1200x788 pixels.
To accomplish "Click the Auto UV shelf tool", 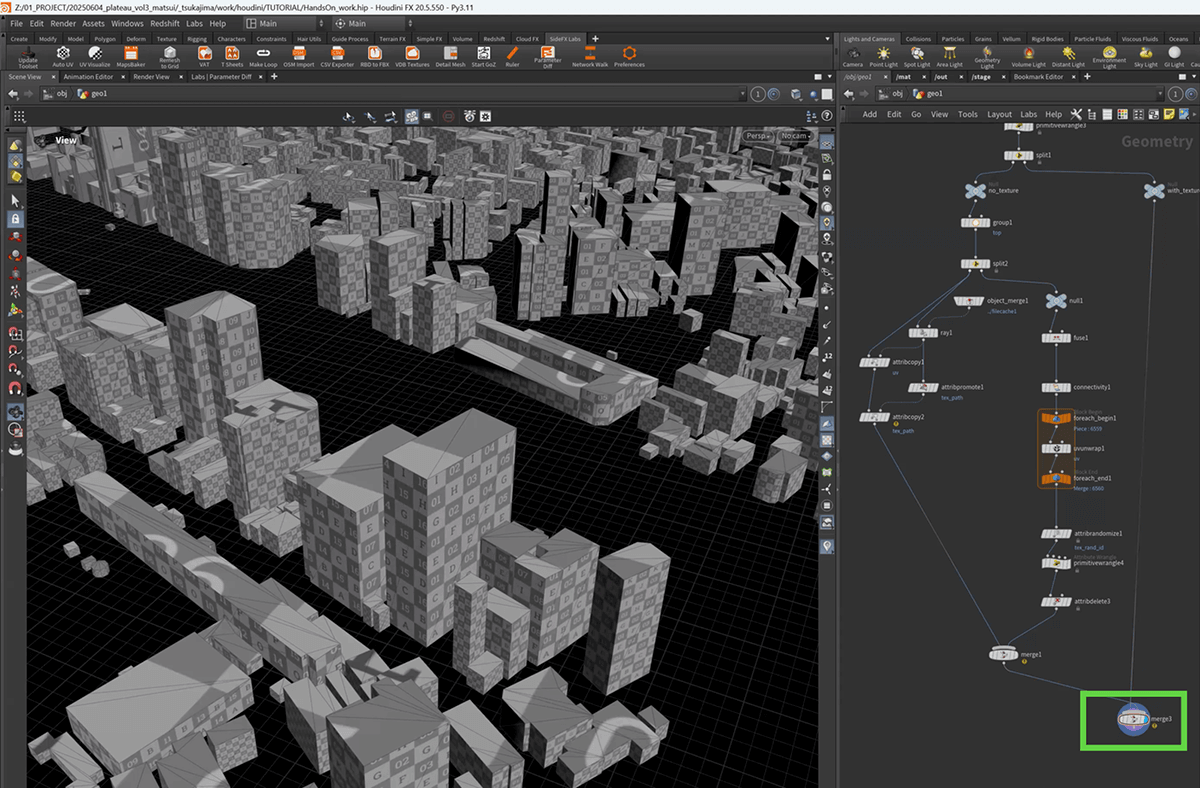I will [x=62, y=54].
